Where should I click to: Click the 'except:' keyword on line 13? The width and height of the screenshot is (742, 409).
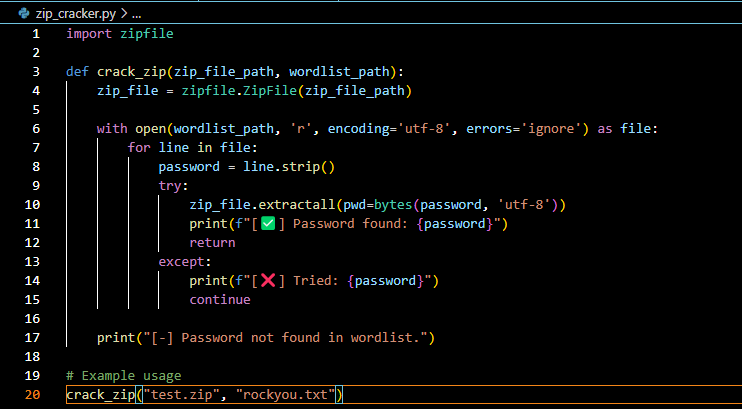point(185,261)
